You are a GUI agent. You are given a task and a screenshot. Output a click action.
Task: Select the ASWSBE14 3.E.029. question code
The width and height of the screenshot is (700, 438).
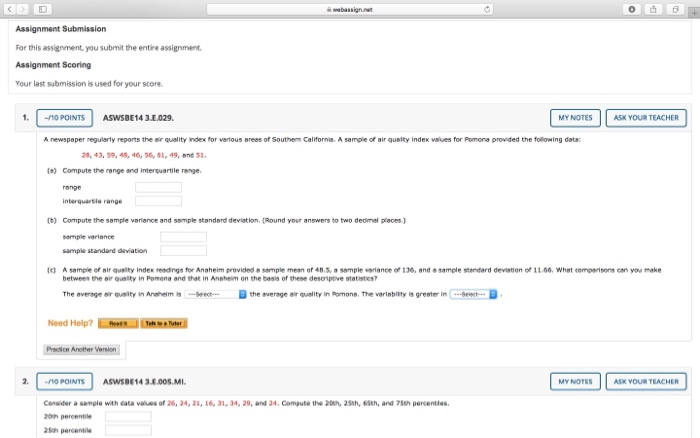(138, 118)
